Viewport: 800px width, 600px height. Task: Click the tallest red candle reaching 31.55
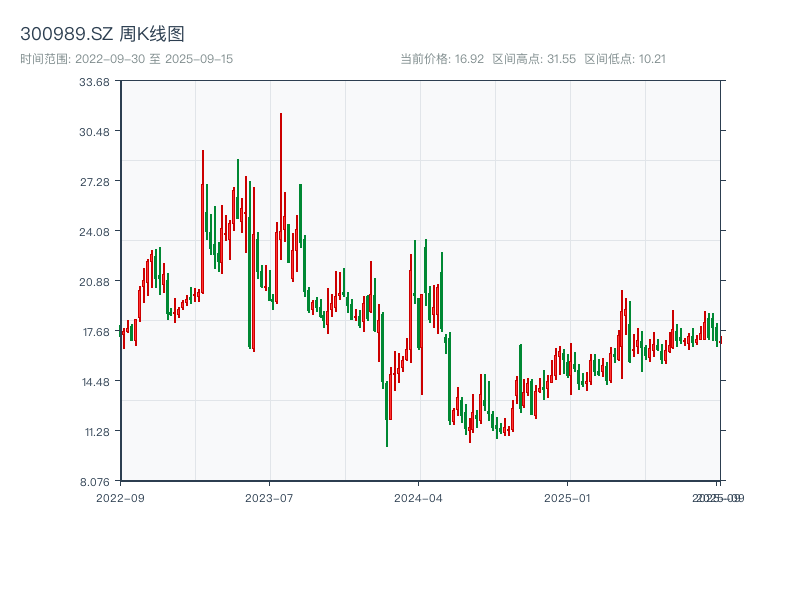pyautogui.click(x=281, y=187)
